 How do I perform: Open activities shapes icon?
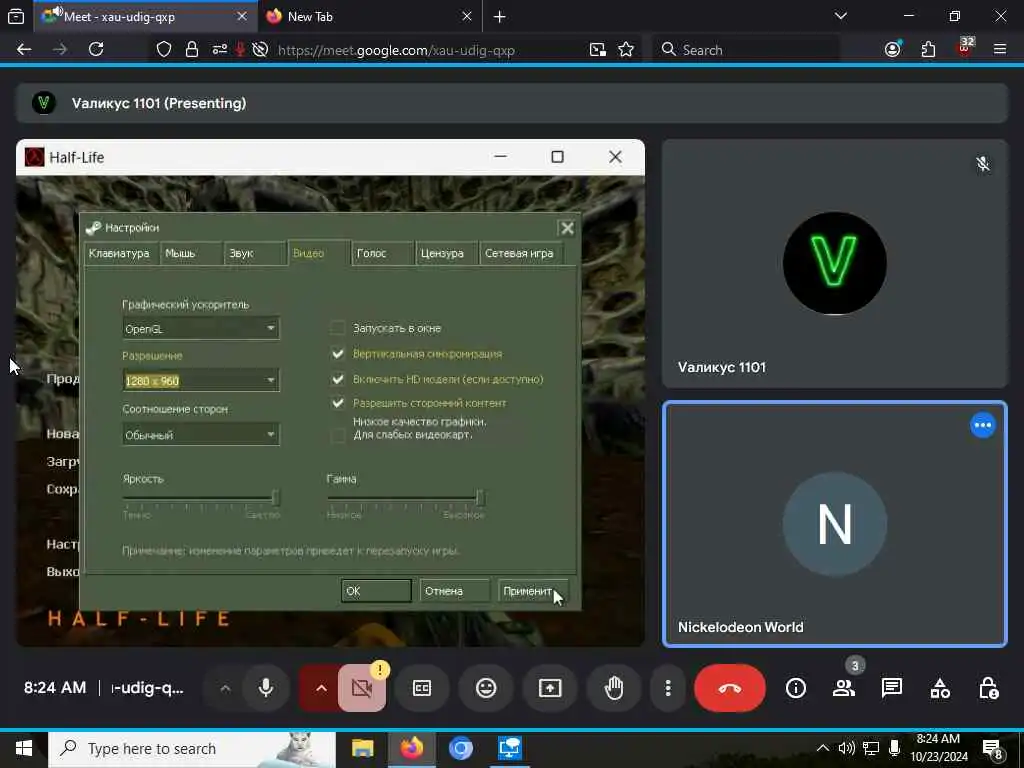tap(940, 688)
